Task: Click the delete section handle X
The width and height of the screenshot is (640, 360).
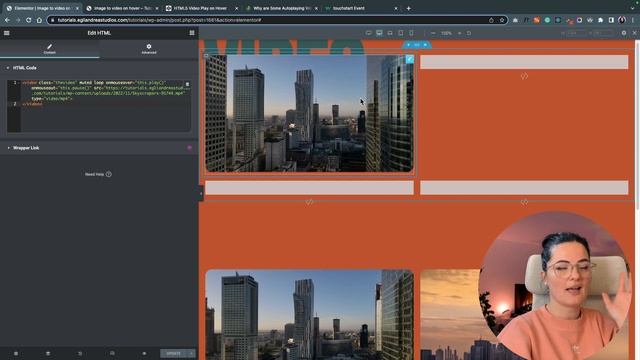Action: pos(425,45)
